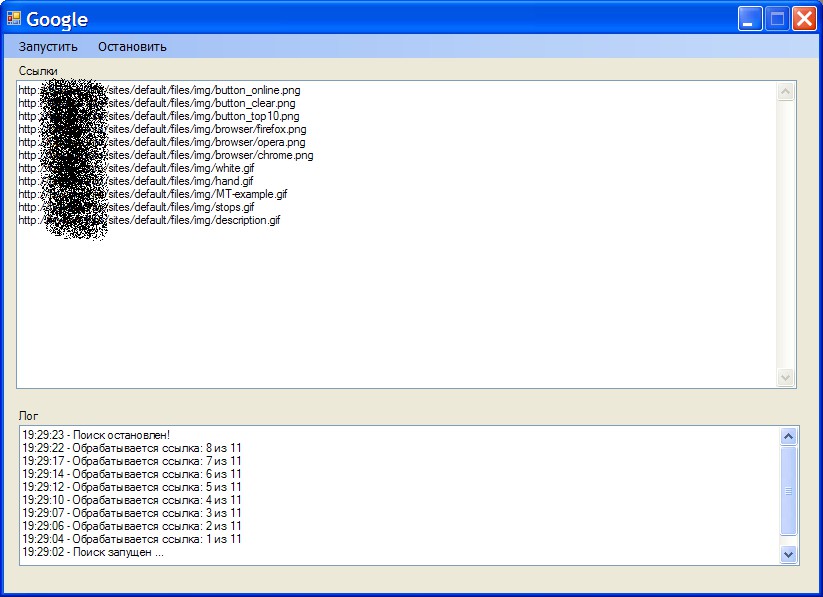The width and height of the screenshot is (823, 597).
Task: Minimize the Google window
Action: [x=750, y=19]
